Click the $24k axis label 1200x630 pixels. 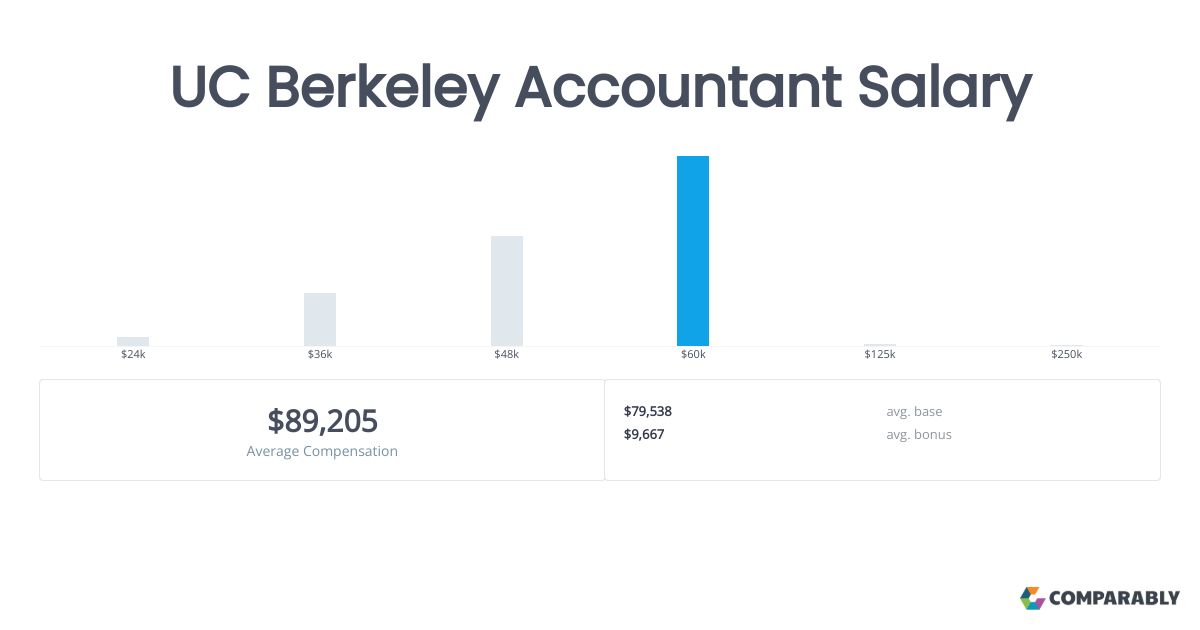133,355
